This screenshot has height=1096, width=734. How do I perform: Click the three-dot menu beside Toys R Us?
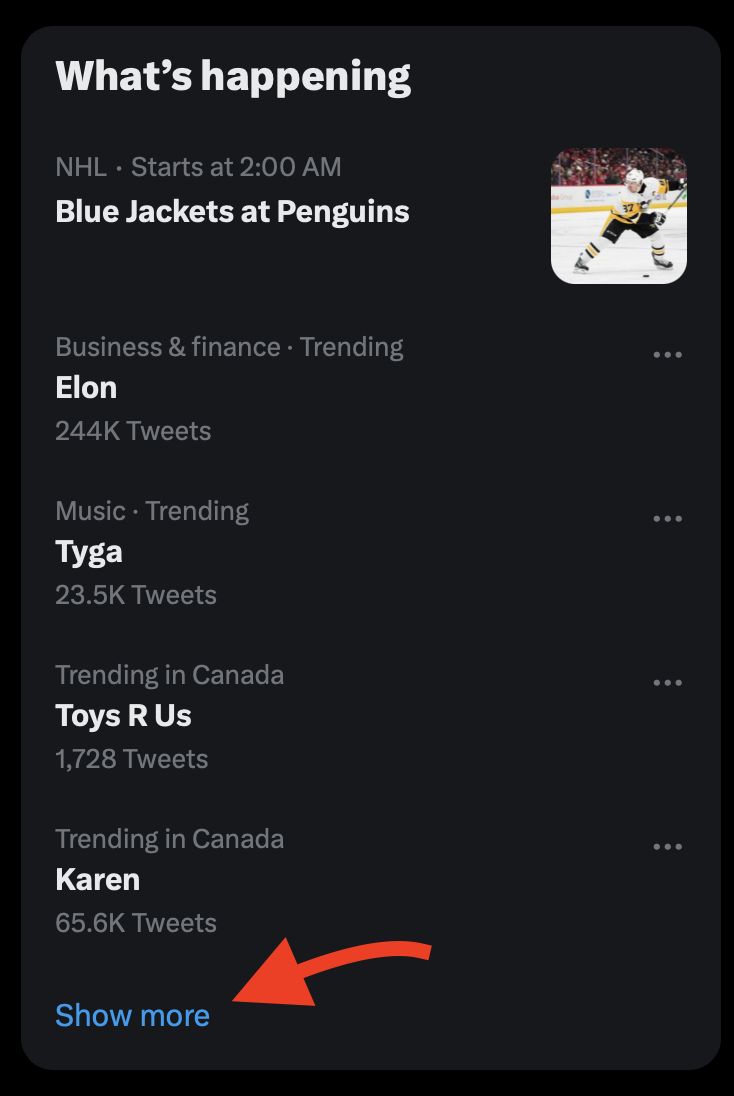pos(667,683)
